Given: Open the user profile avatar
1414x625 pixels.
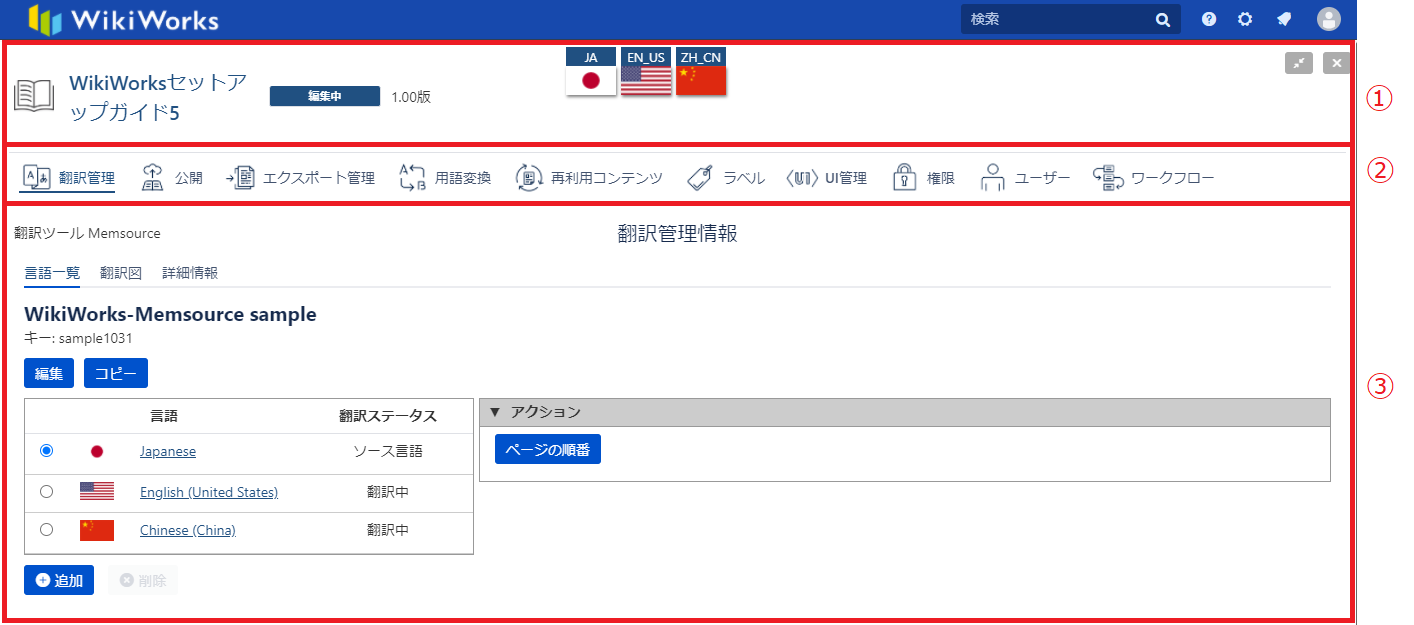Looking at the screenshot, I should pos(1329,19).
